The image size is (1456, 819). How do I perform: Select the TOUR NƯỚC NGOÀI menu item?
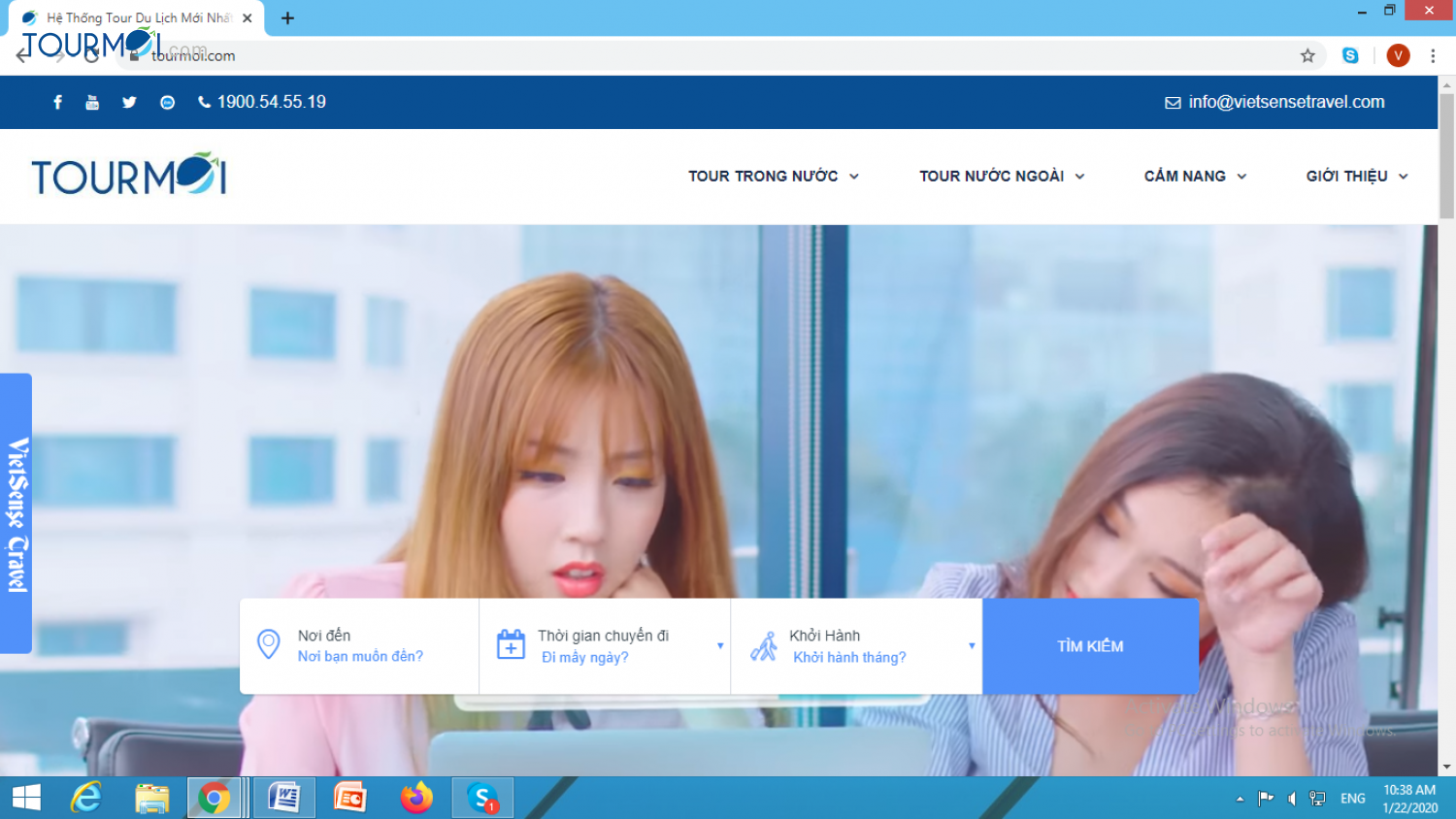click(x=992, y=176)
